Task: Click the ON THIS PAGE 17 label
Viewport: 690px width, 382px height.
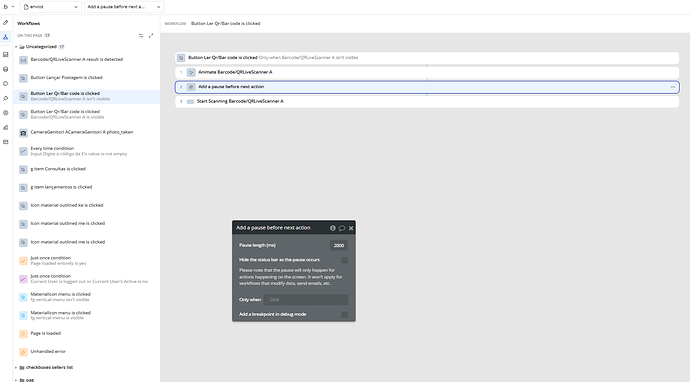Action: pyautogui.click(x=34, y=36)
